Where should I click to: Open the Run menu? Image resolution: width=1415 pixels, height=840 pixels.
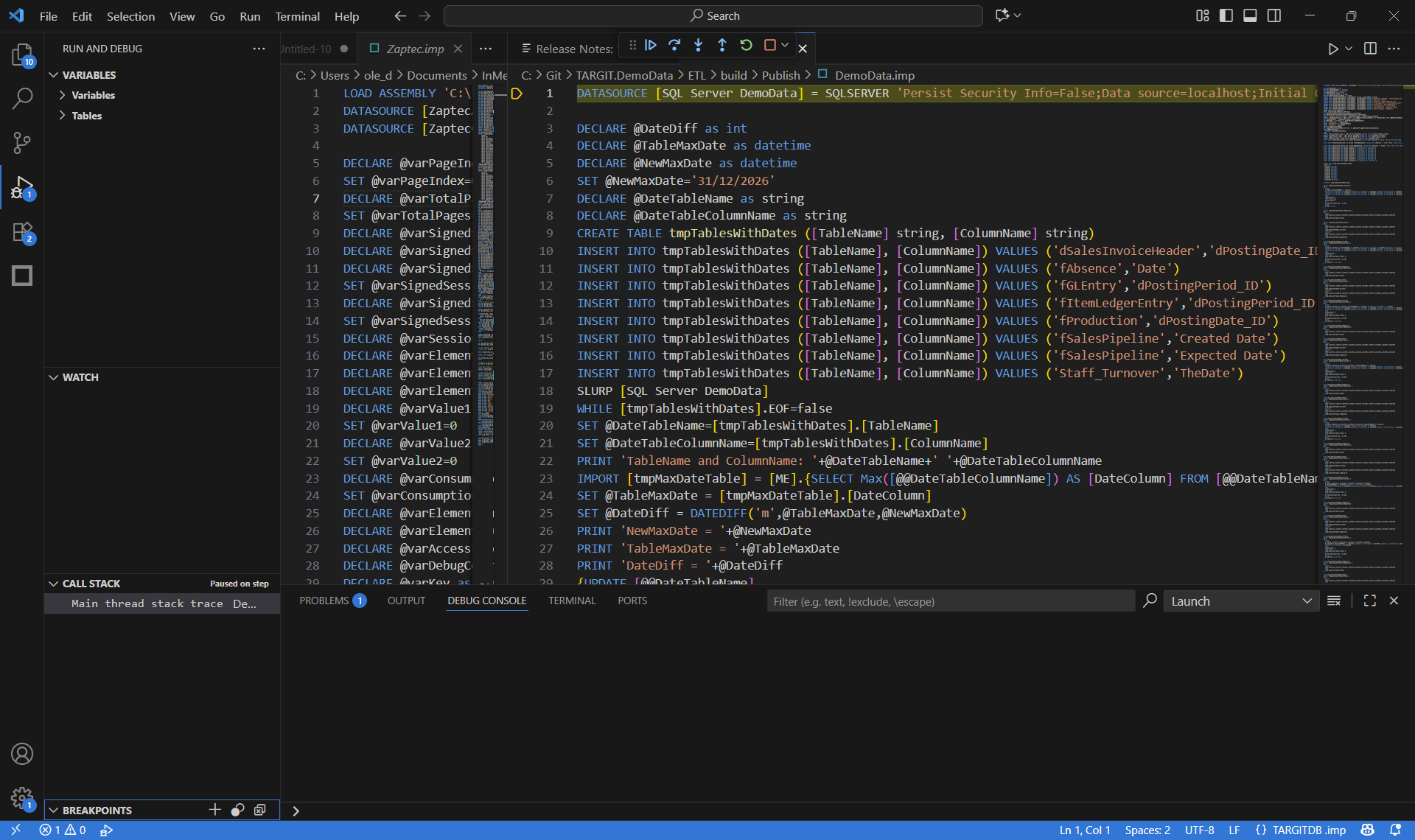(x=250, y=16)
